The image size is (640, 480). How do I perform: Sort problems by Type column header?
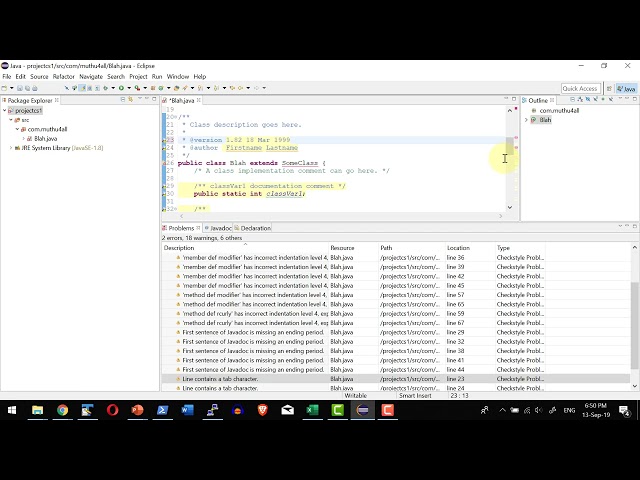[520, 247]
